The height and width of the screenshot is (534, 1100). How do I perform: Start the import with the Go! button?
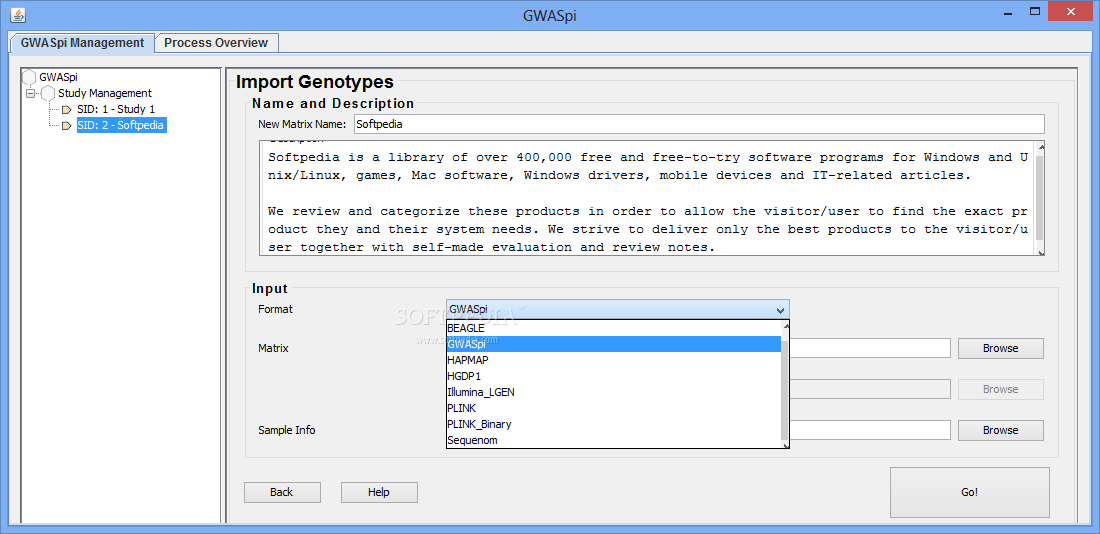(970, 492)
